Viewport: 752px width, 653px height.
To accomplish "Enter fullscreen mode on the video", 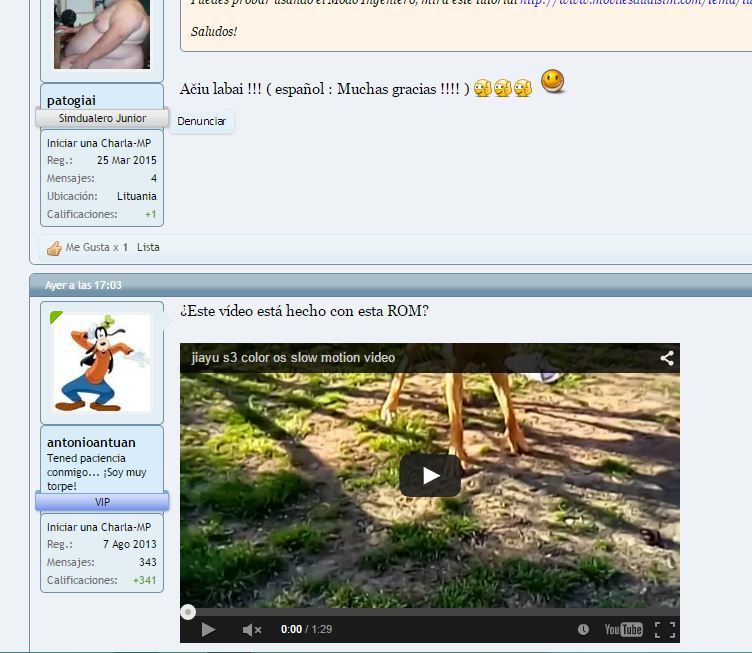I will (x=665, y=630).
